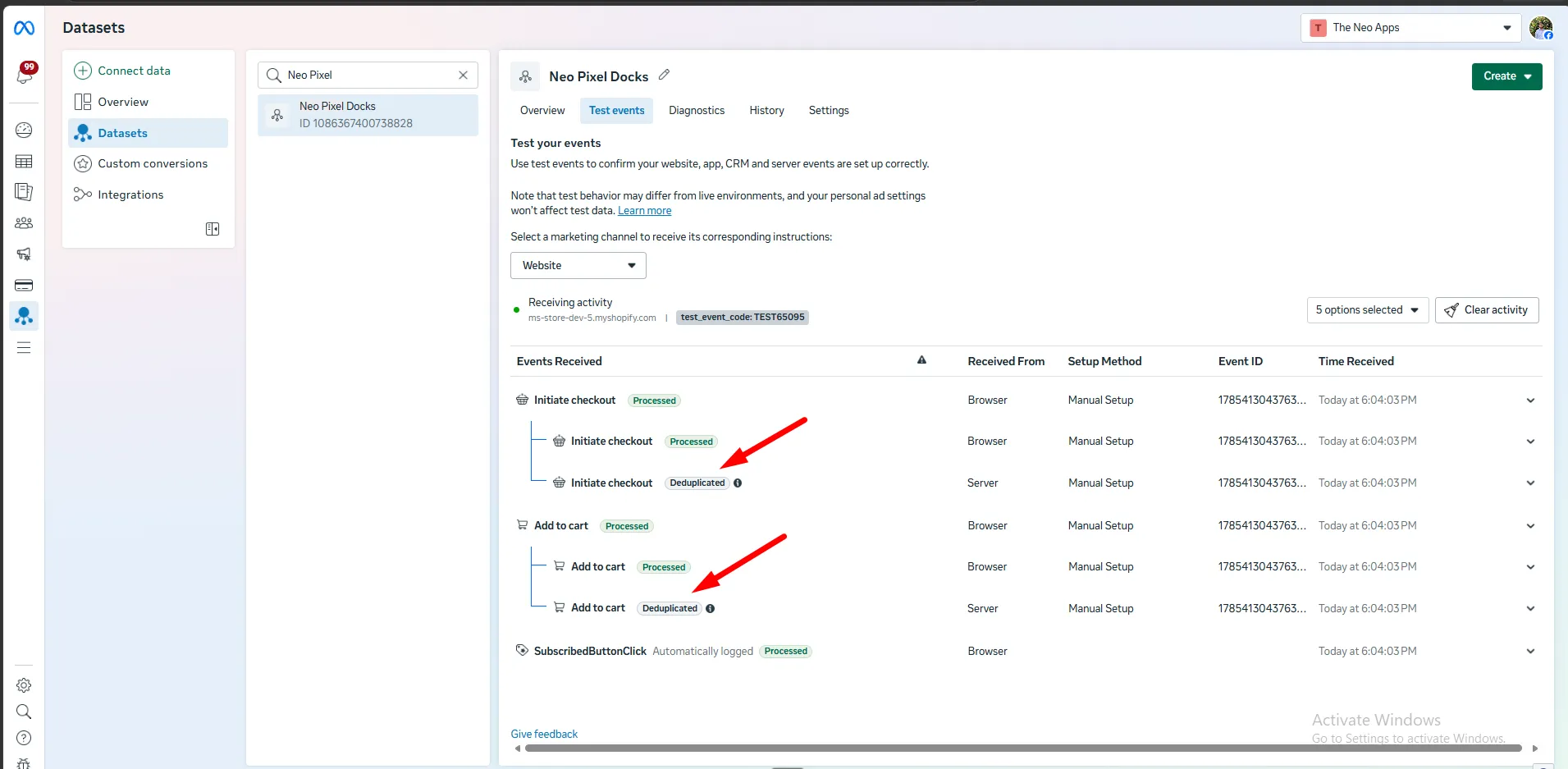Expand Initiate checkout Server row chevron
The image size is (1568, 769).
click(1530, 483)
